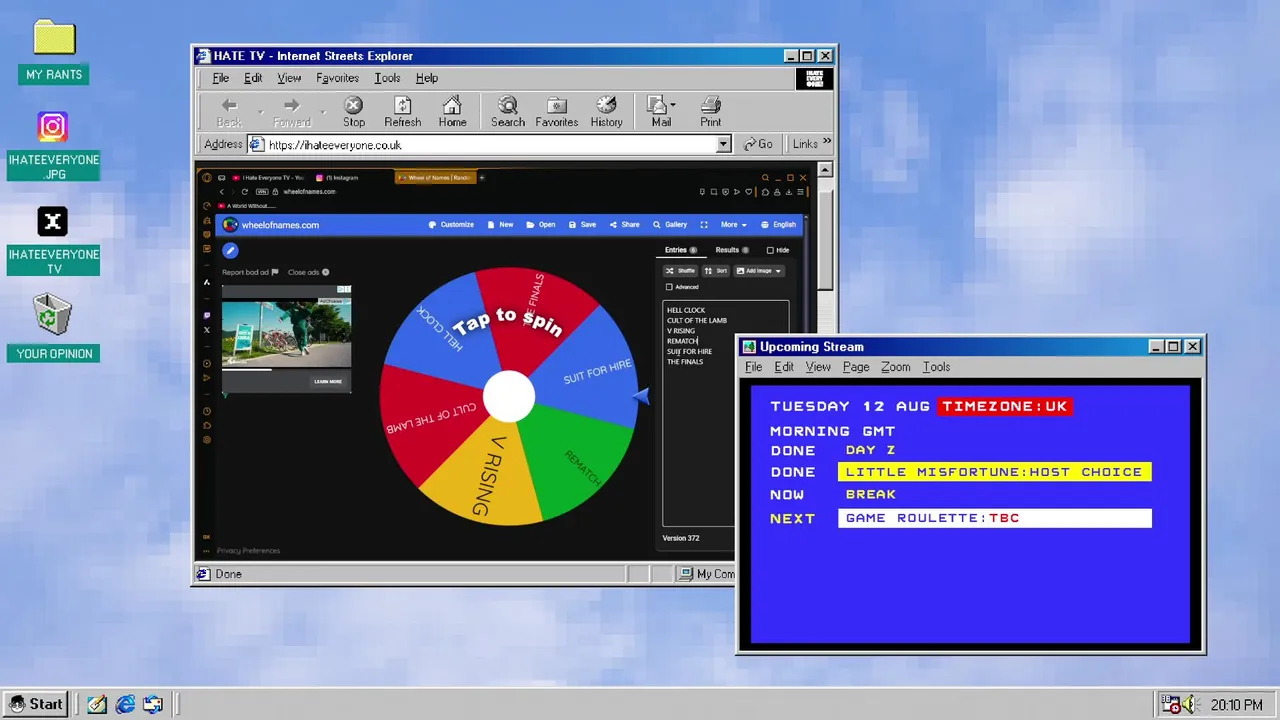
Task: Select the Wheel of Names browser tab
Action: tap(435, 177)
